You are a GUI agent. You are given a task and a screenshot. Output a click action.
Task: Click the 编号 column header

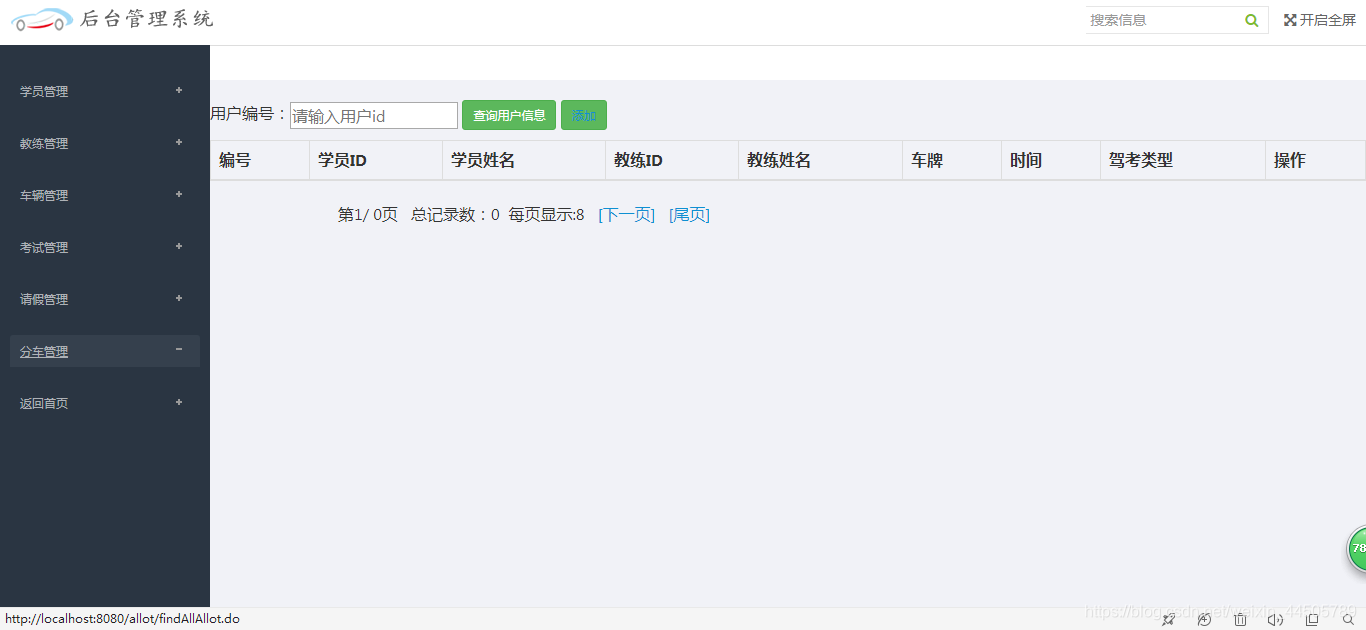260,160
